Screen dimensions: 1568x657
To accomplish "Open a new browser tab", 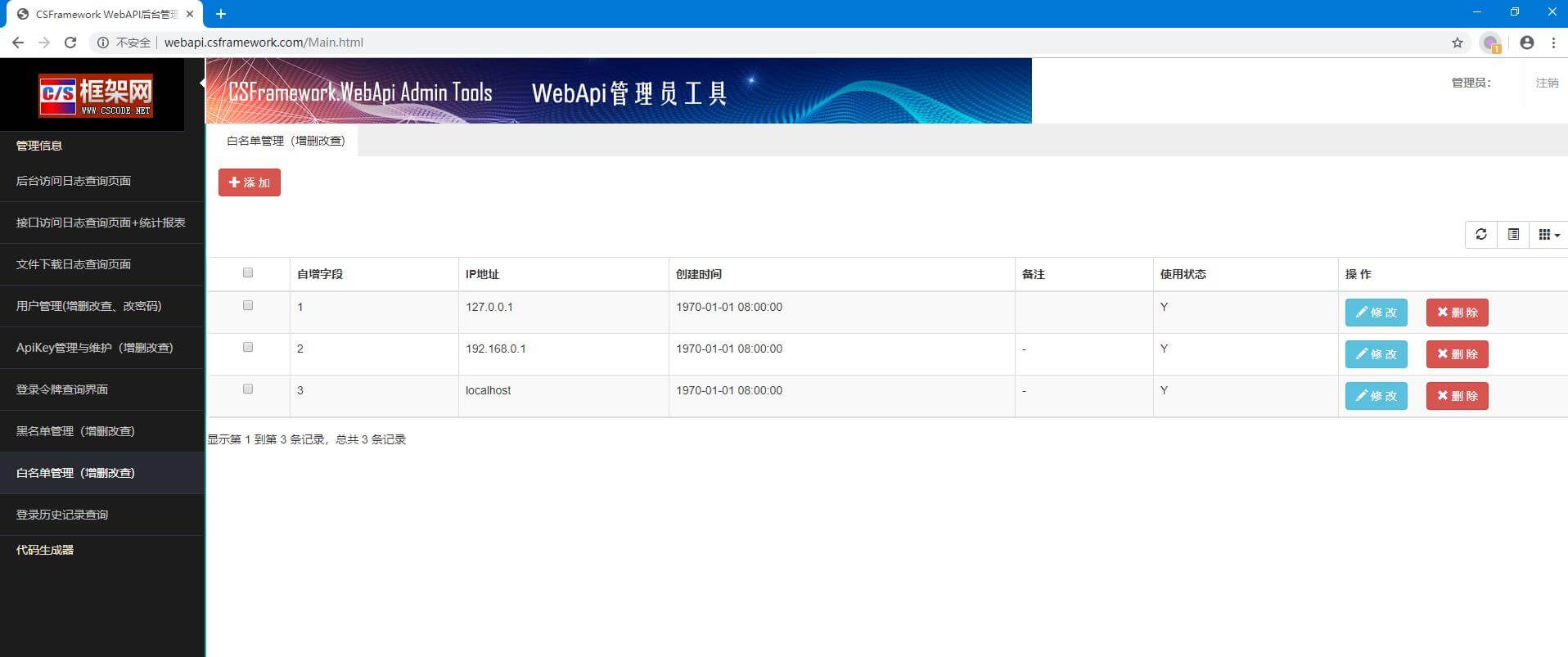I will (x=221, y=14).
